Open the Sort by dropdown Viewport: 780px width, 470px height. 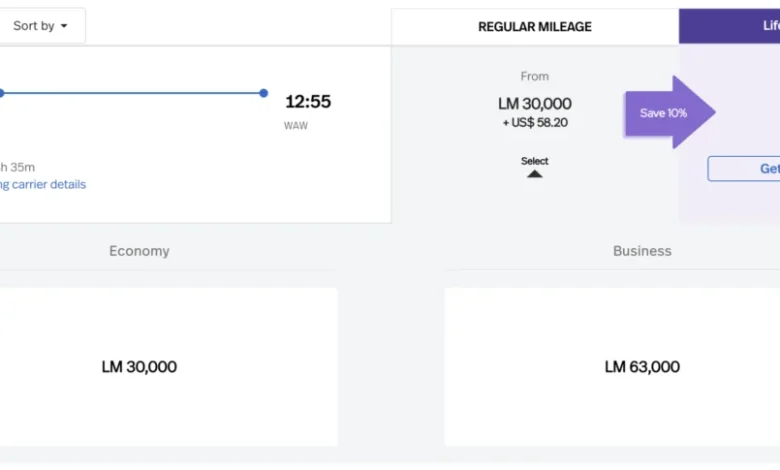(40, 26)
